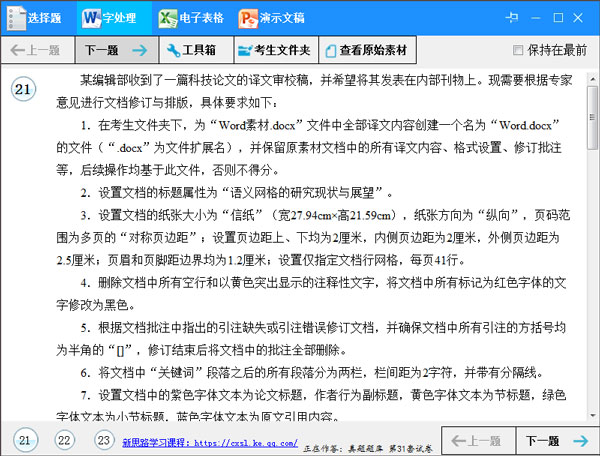Click the text “Word素材.docx” in requirement 1
600x456 pixels.
tap(257, 125)
